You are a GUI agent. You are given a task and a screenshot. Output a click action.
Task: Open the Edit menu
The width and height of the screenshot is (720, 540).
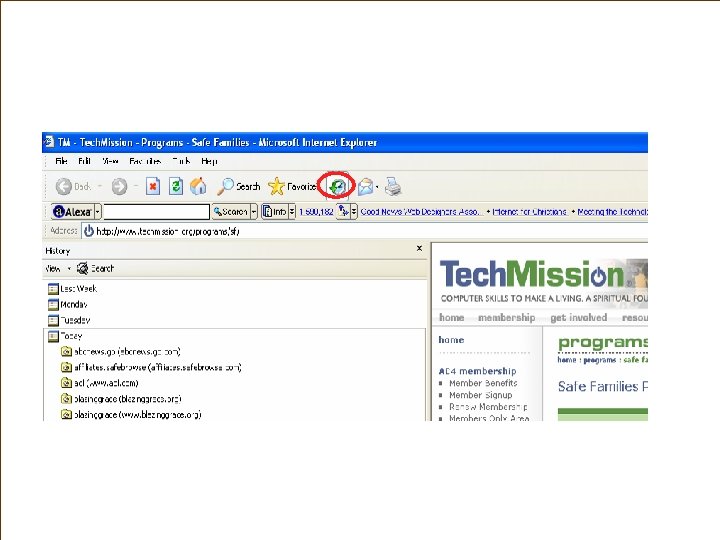pos(84,161)
